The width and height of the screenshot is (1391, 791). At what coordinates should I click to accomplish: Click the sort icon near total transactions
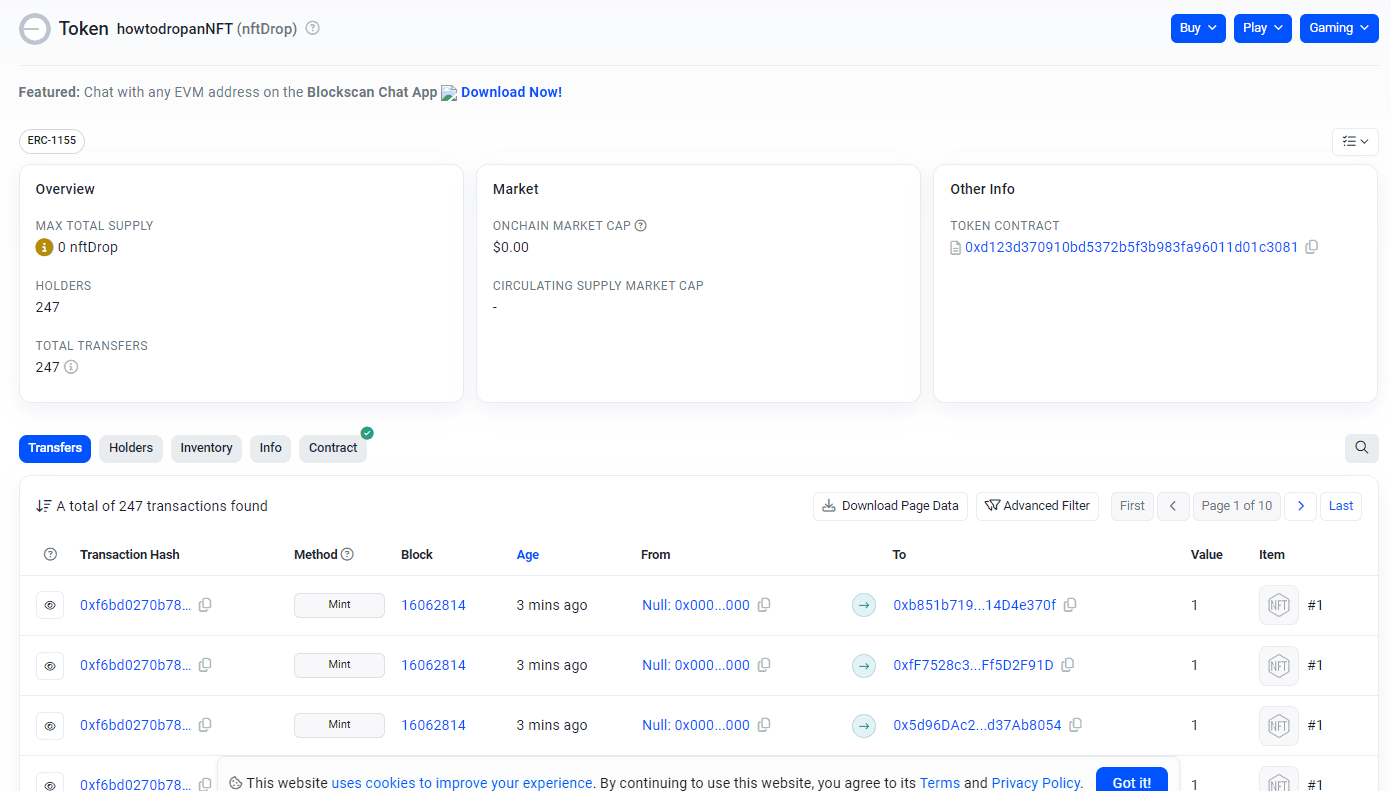[x=44, y=506]
